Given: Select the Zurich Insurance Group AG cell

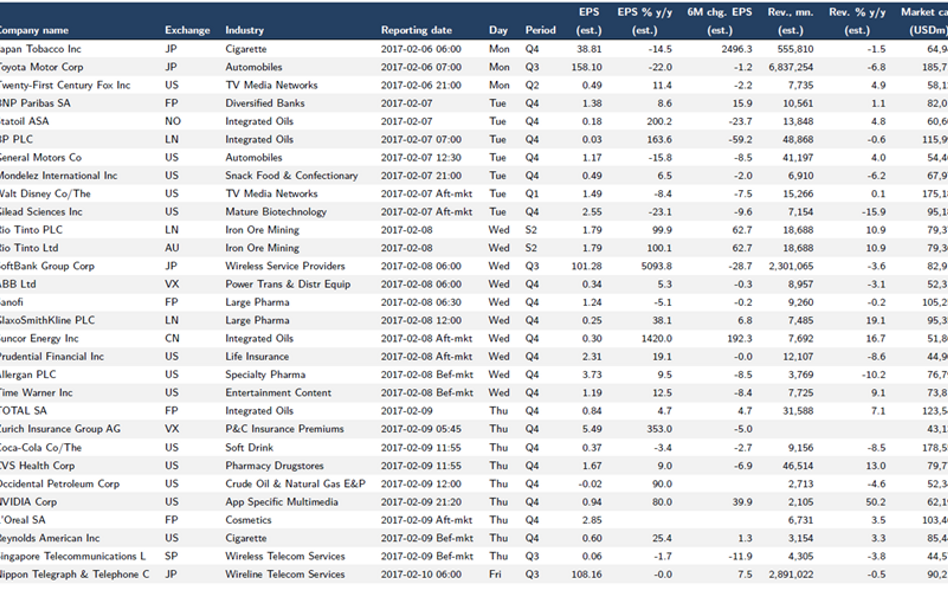Looking at the screenshot, I should click(x=59, y=429).
